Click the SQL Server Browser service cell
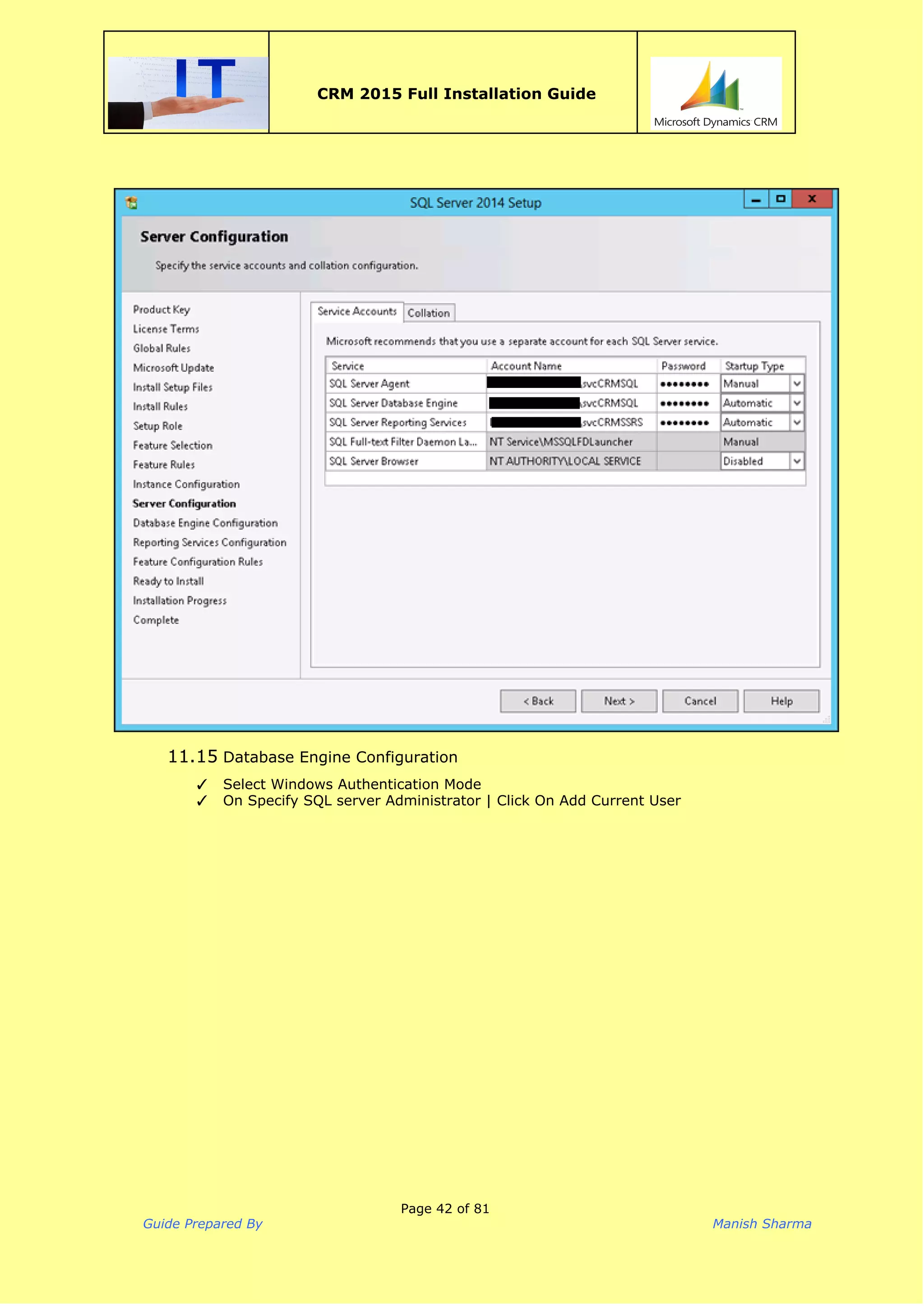The height and width of the screenshot is (1306, 924). (406, 461)
